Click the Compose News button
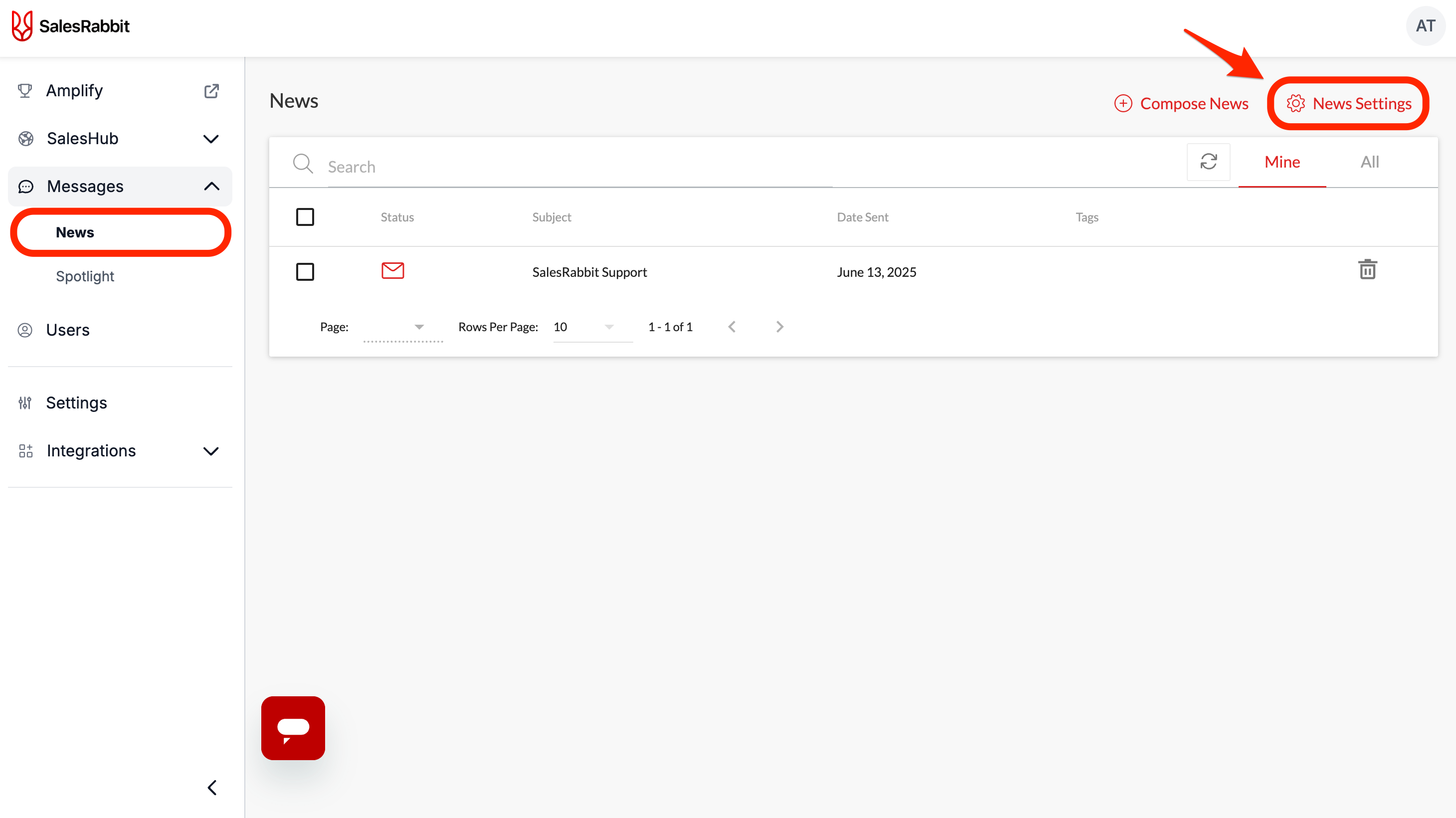The width and height of the screenshot is (1456, 818). [x=1181, y=103]
